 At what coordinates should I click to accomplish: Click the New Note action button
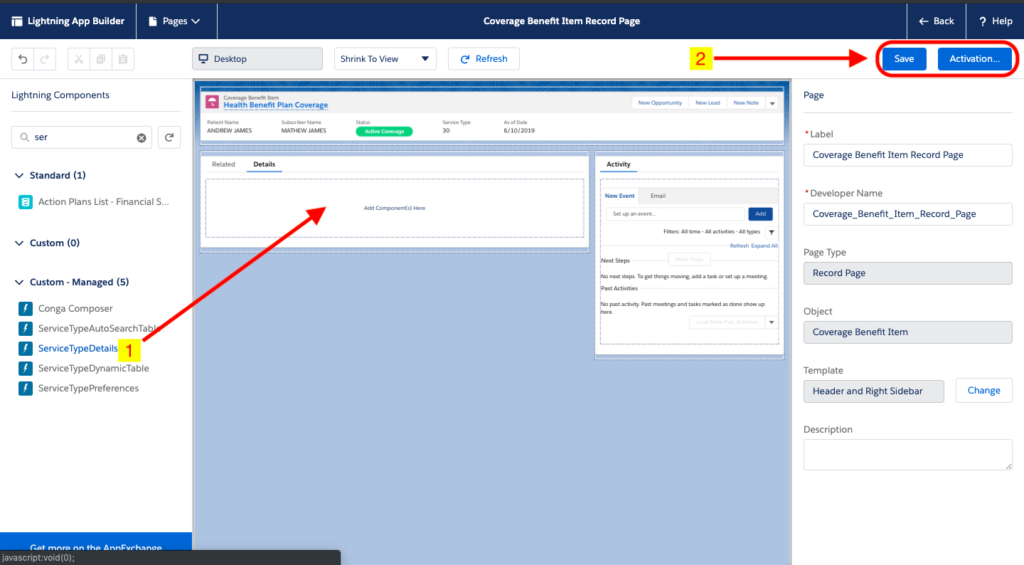[746, 103]
